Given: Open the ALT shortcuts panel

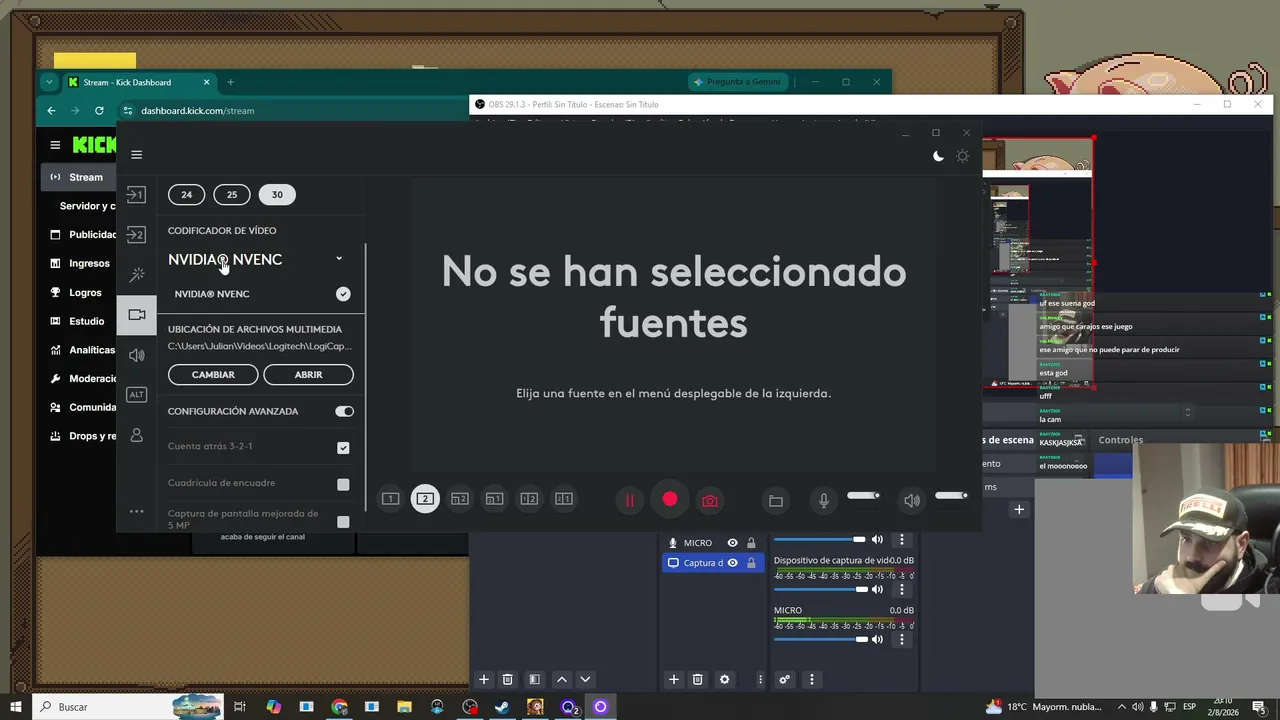Looking at the screenshot, I should [x=136, y=395].
